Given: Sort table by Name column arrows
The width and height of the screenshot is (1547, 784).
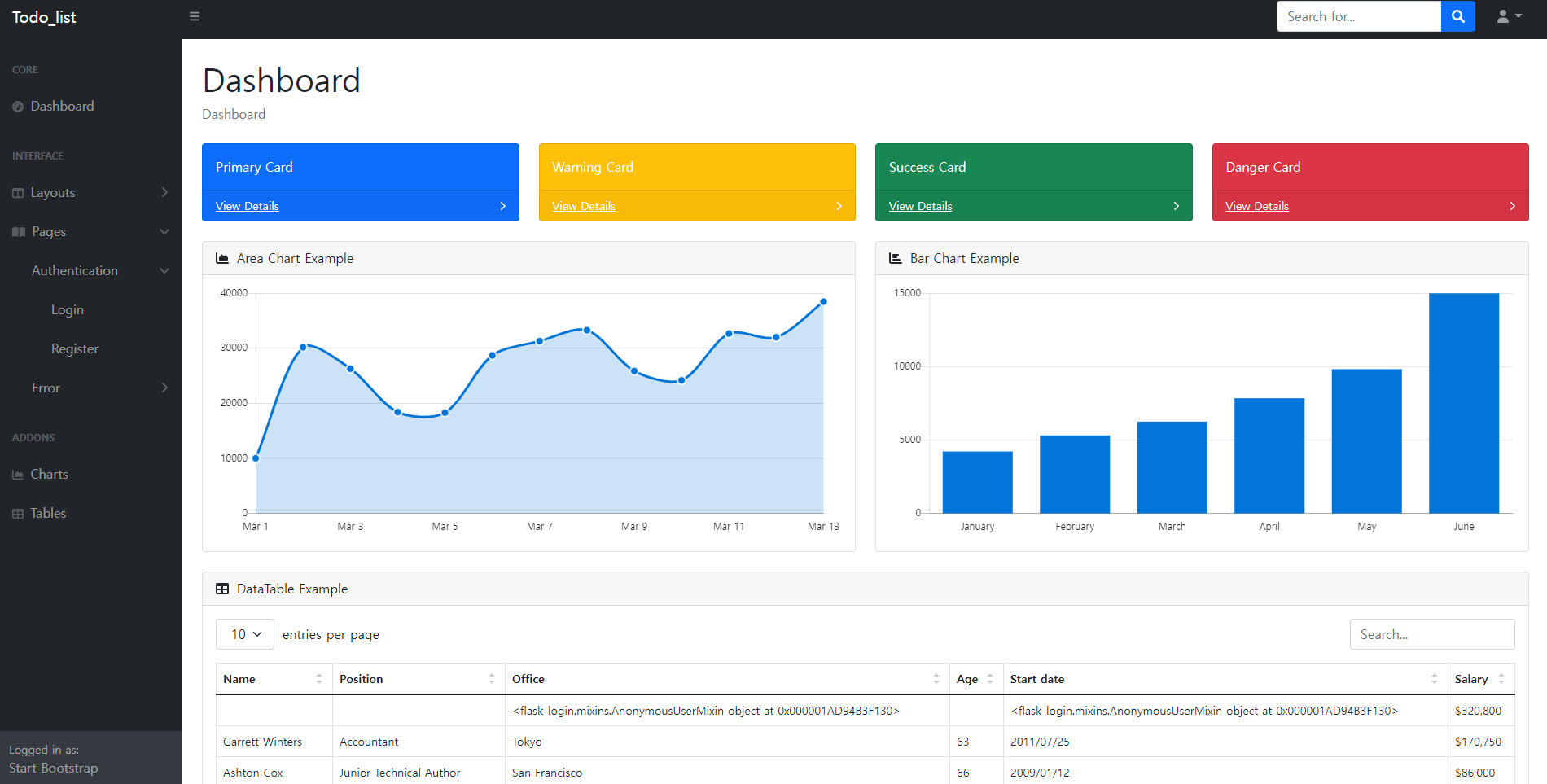Looking at the screenshot, I should coord(319,679).
